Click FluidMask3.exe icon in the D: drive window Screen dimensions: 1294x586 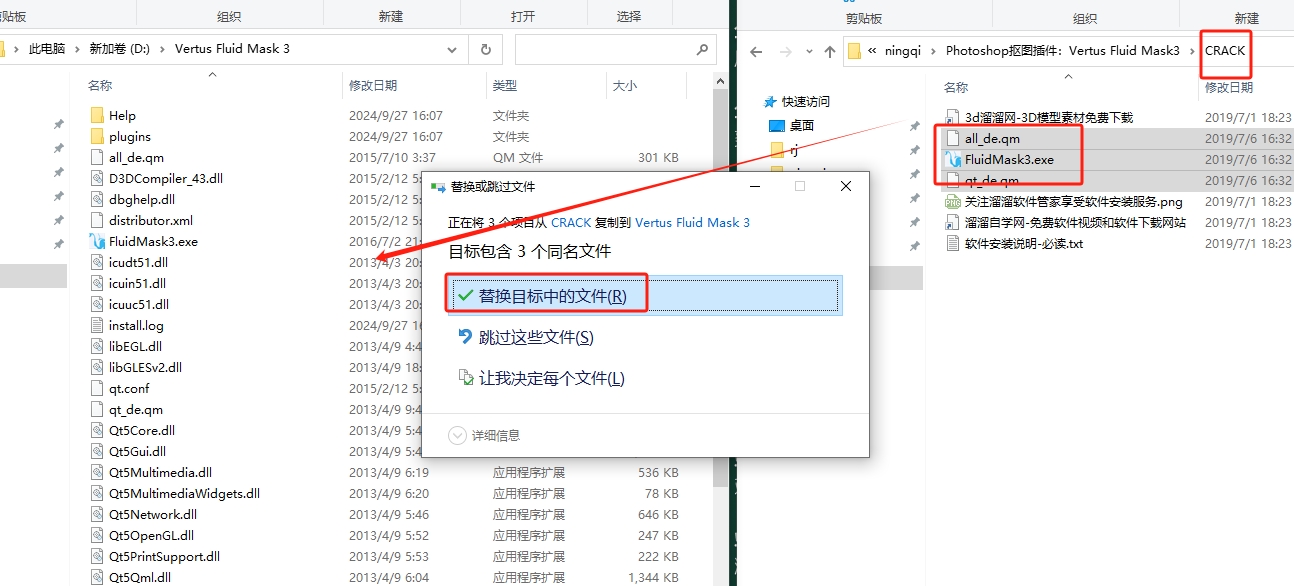pyautogui.click(x=97, y=241)
